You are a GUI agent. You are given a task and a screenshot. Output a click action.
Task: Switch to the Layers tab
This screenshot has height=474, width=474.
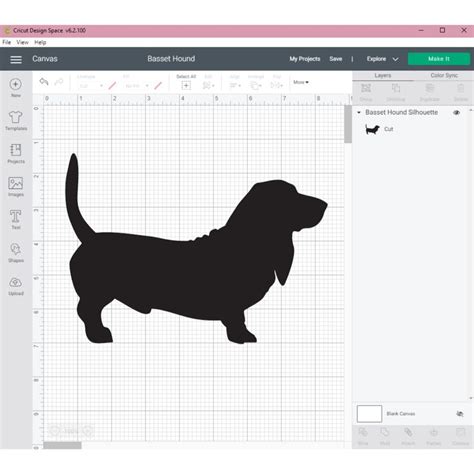click(383, 76)
